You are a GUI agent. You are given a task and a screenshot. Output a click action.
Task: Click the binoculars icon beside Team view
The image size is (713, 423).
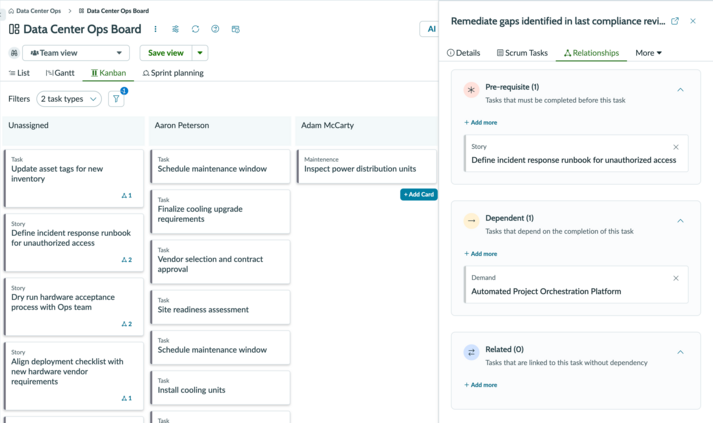[x=14, y=53]
